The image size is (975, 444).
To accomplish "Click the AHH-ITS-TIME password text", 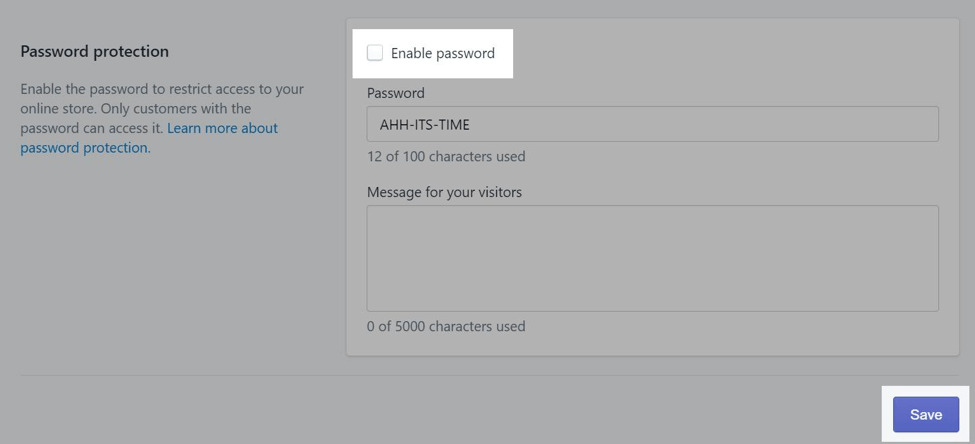I will (425, 125).
